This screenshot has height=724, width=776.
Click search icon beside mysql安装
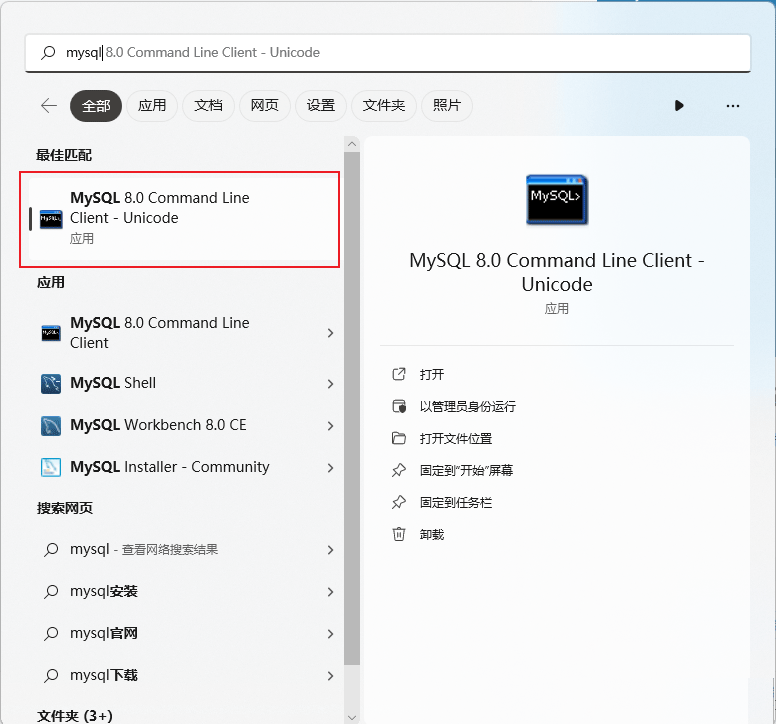[x=51, y=591]
